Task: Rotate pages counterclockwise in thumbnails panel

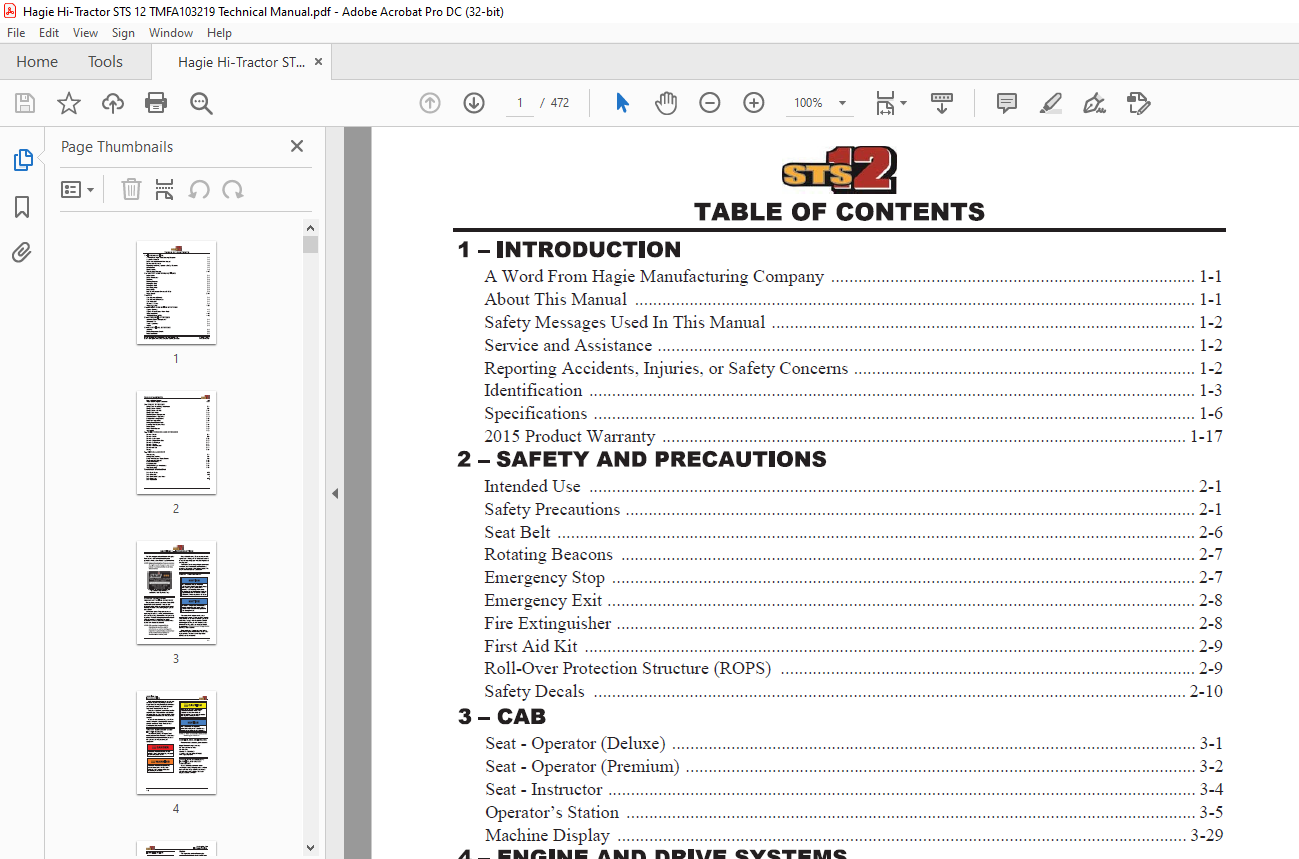Action: (199, 189)
